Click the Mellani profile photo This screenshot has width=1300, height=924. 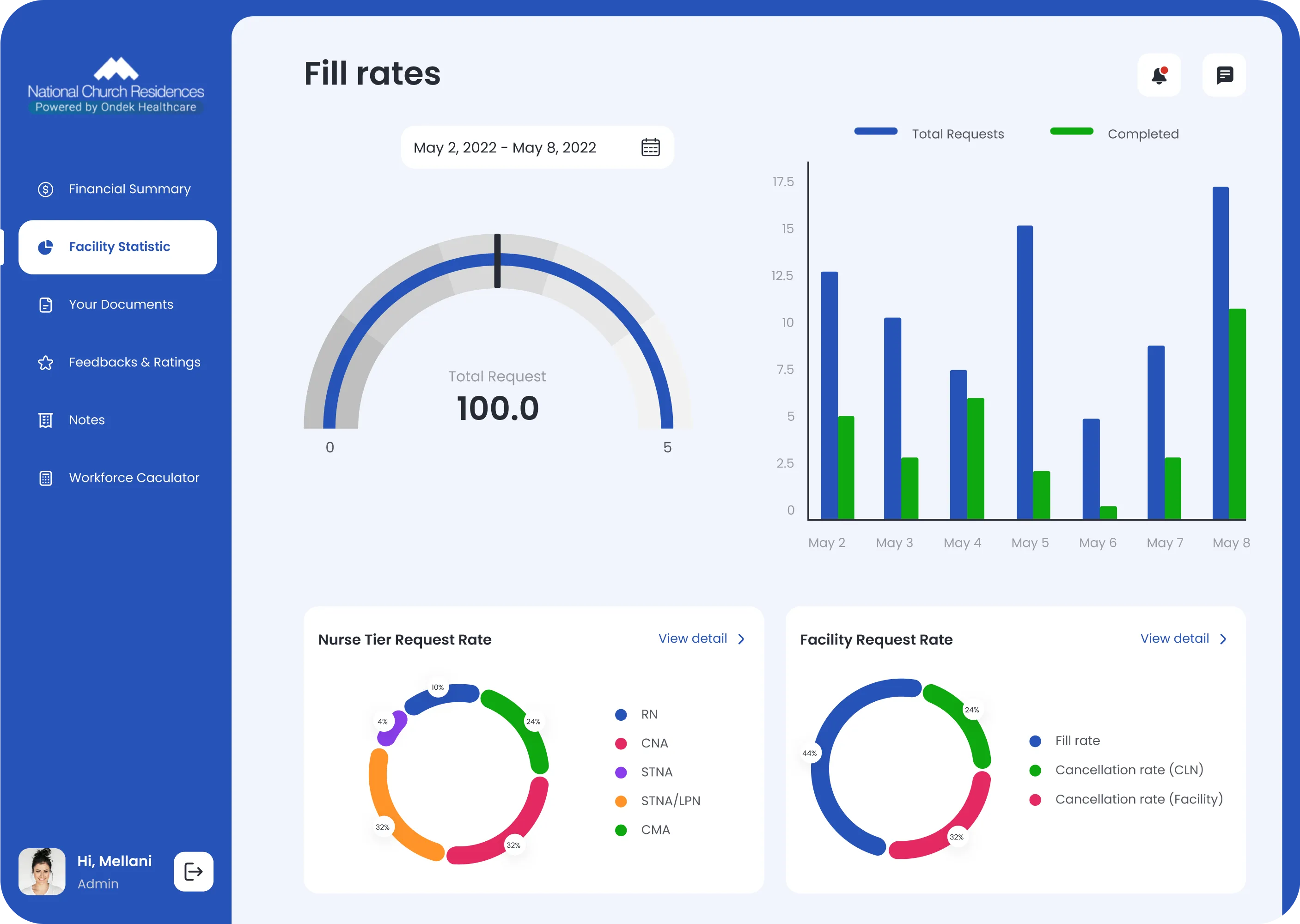pyautogui.click(x=42, y=871)
